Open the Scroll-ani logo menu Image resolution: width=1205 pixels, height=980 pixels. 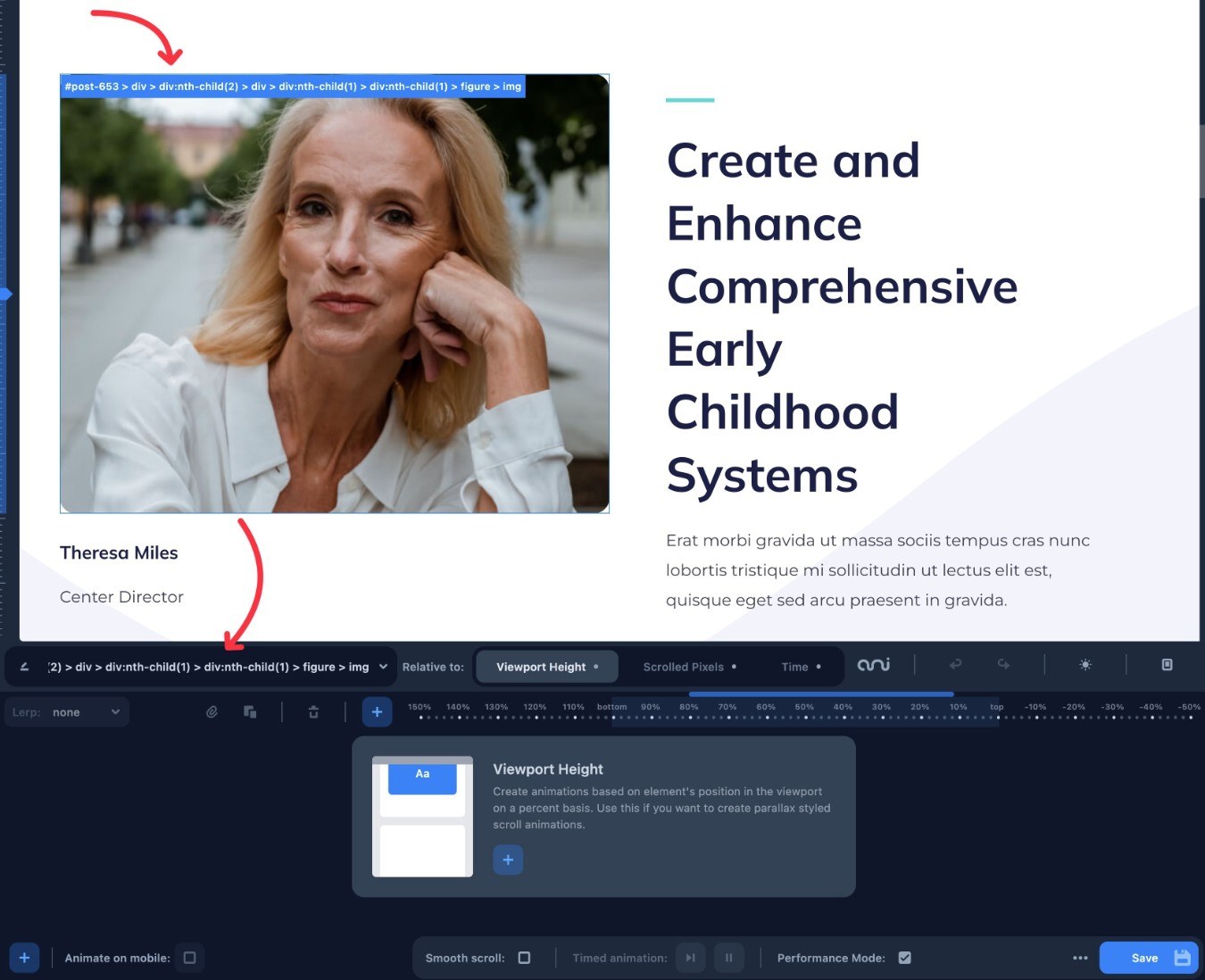point(874,665)
